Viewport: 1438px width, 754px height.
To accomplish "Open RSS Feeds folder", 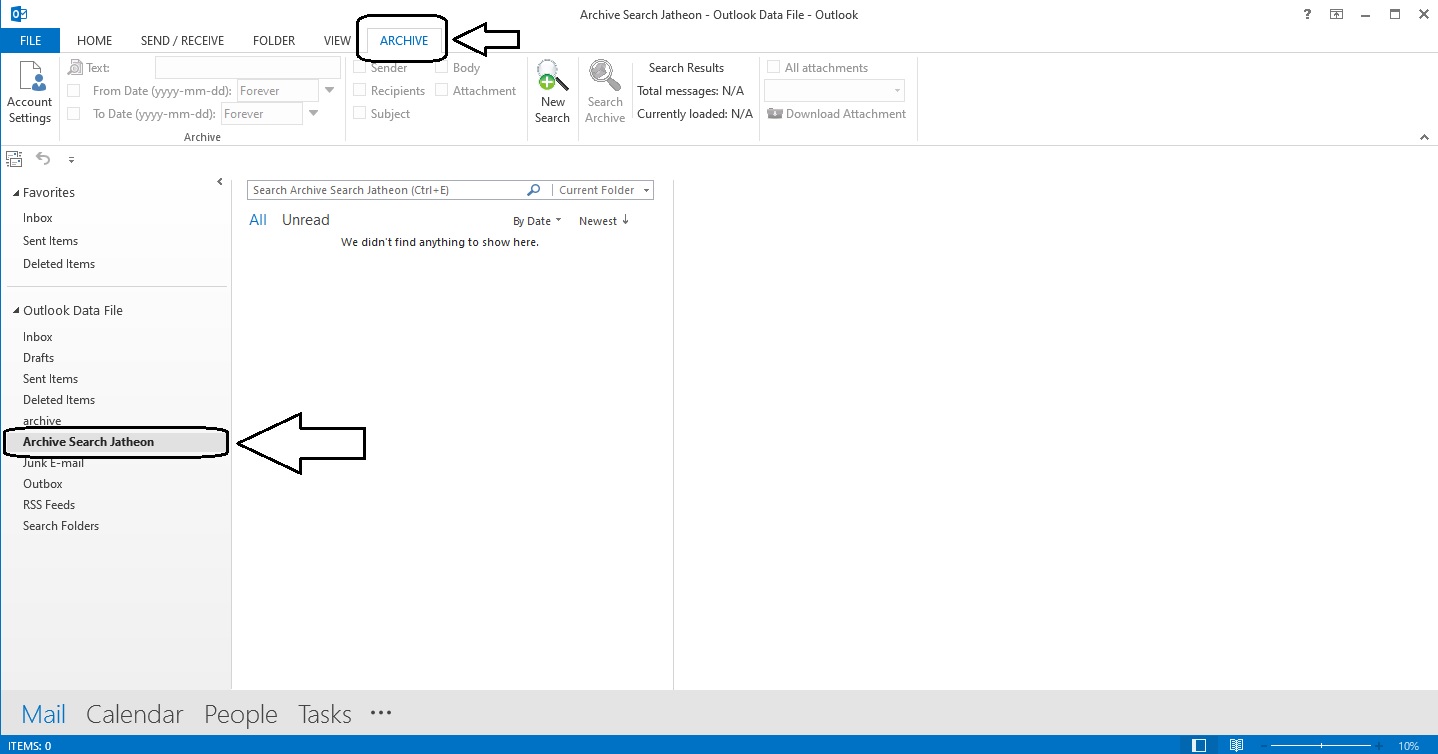I will click(49, 505).
